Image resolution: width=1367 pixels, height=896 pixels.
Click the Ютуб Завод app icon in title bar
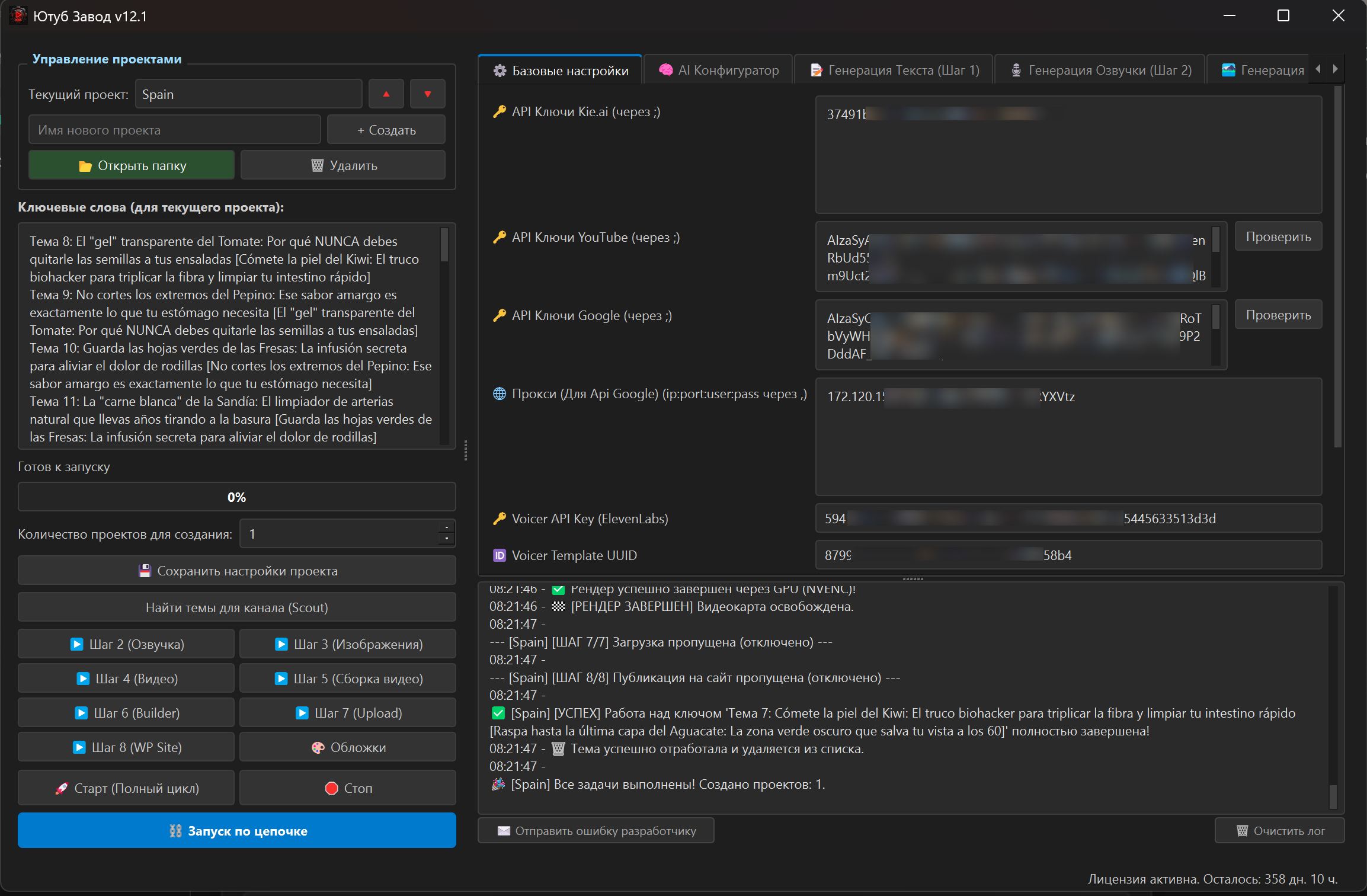pos(18,16)
